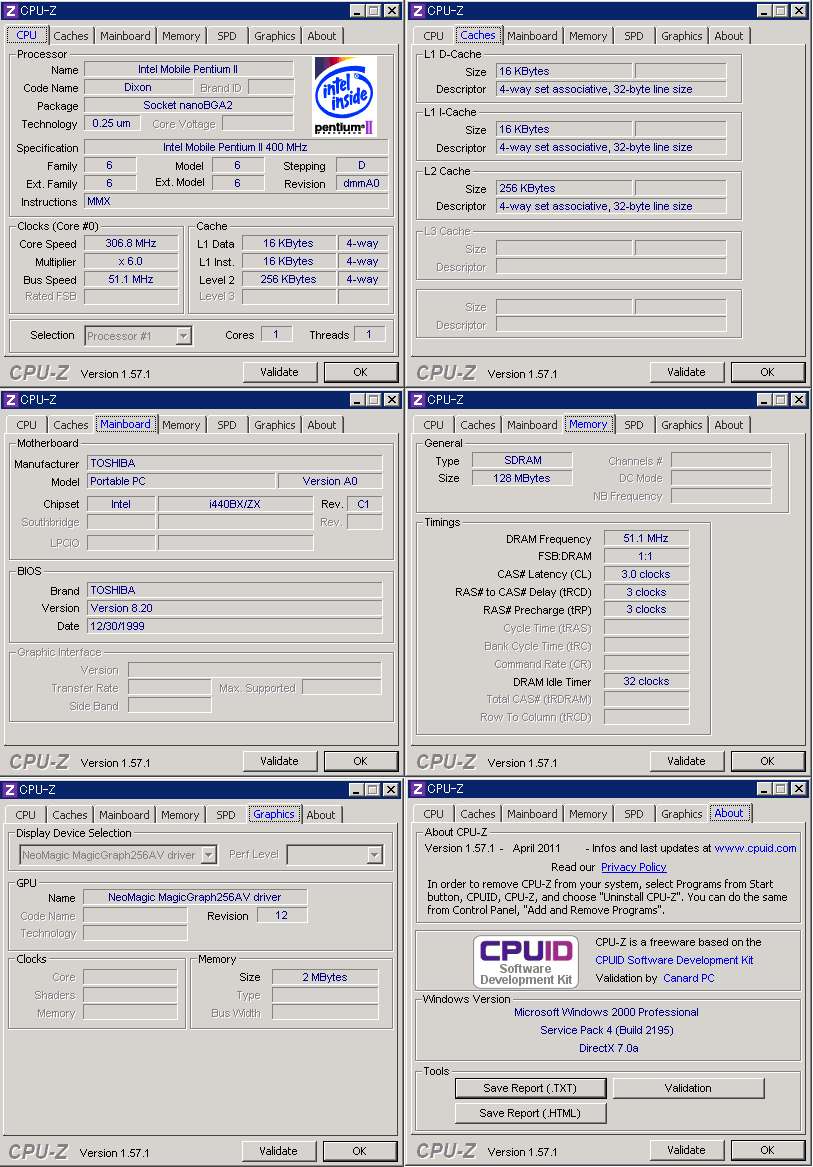This screenshot has width=813, height=1167.
Task: Open Graphics tab in the Caches-tab window
Action: (682, 36)
